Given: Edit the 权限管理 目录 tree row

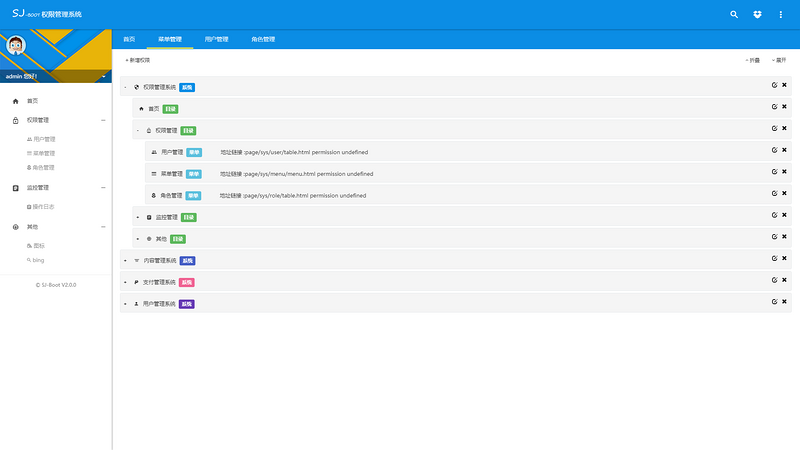Looking at the screenshot, I should click(x=774, y=129).
